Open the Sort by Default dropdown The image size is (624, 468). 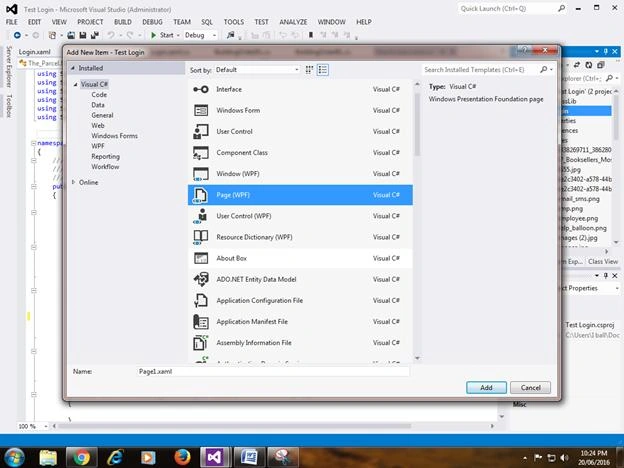click(257, 70)
